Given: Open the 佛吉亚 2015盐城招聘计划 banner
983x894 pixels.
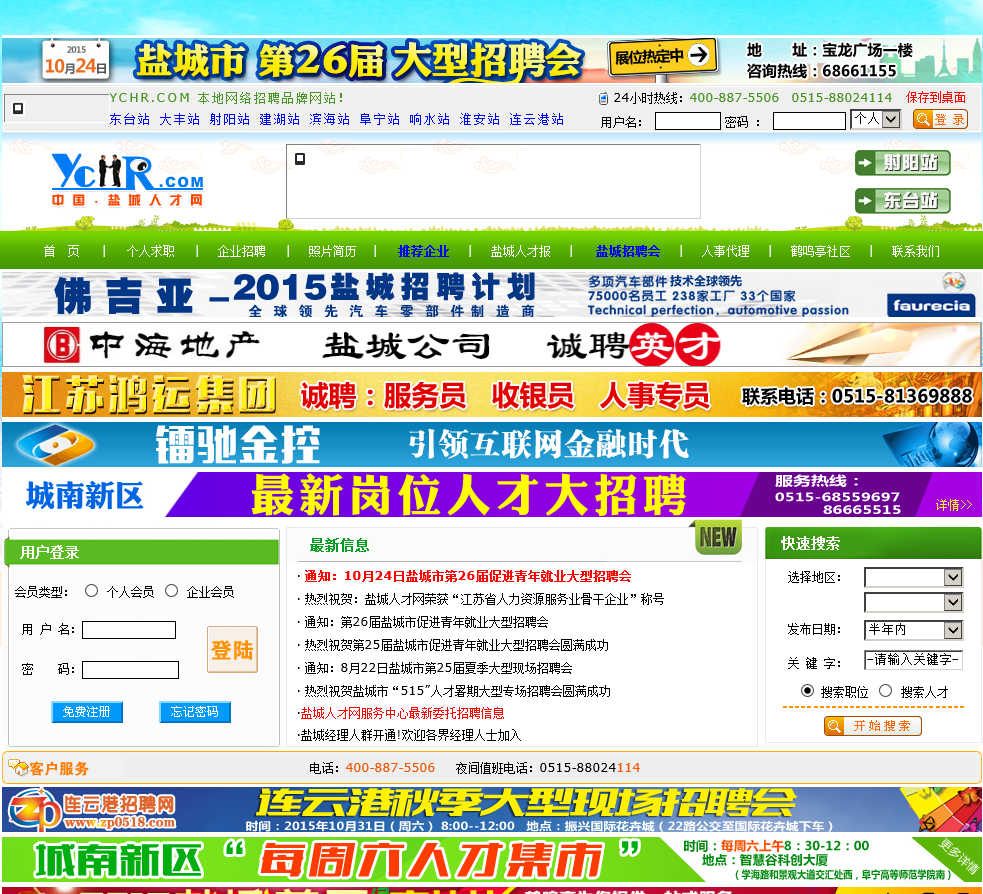Looking at the screenshot, I should tap(492, 295).
